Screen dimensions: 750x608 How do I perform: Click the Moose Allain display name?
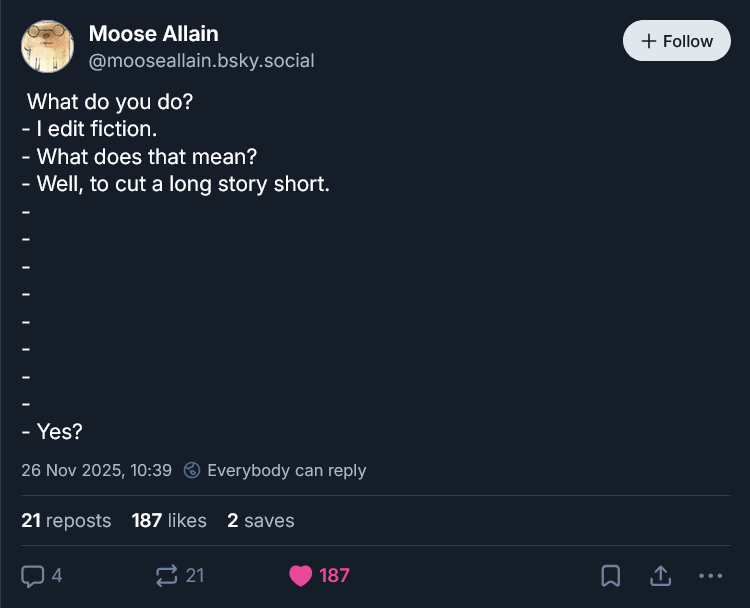tap(153, 33)
